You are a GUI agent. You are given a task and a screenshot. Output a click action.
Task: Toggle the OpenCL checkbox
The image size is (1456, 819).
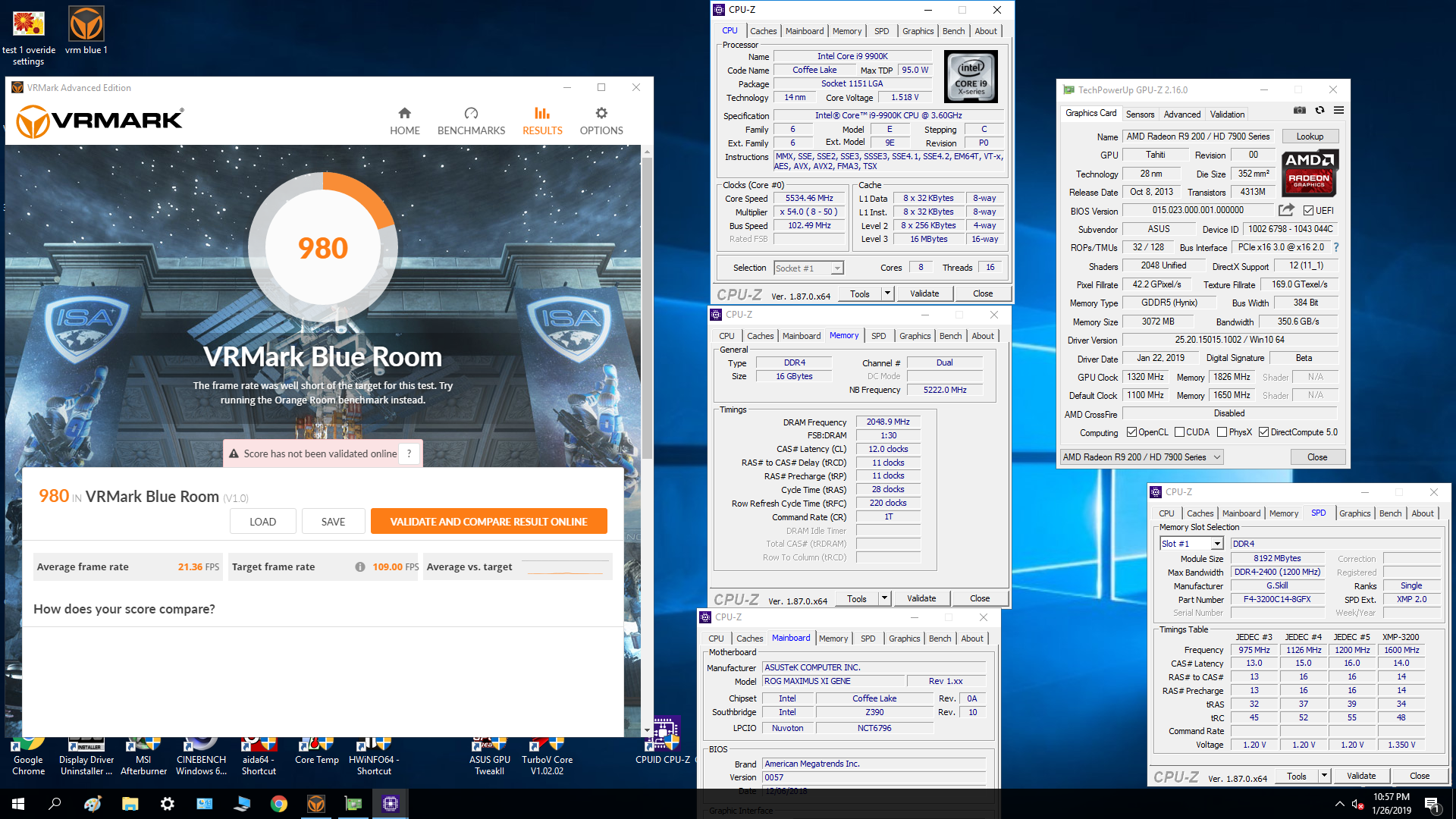[x=1131, y=432]
